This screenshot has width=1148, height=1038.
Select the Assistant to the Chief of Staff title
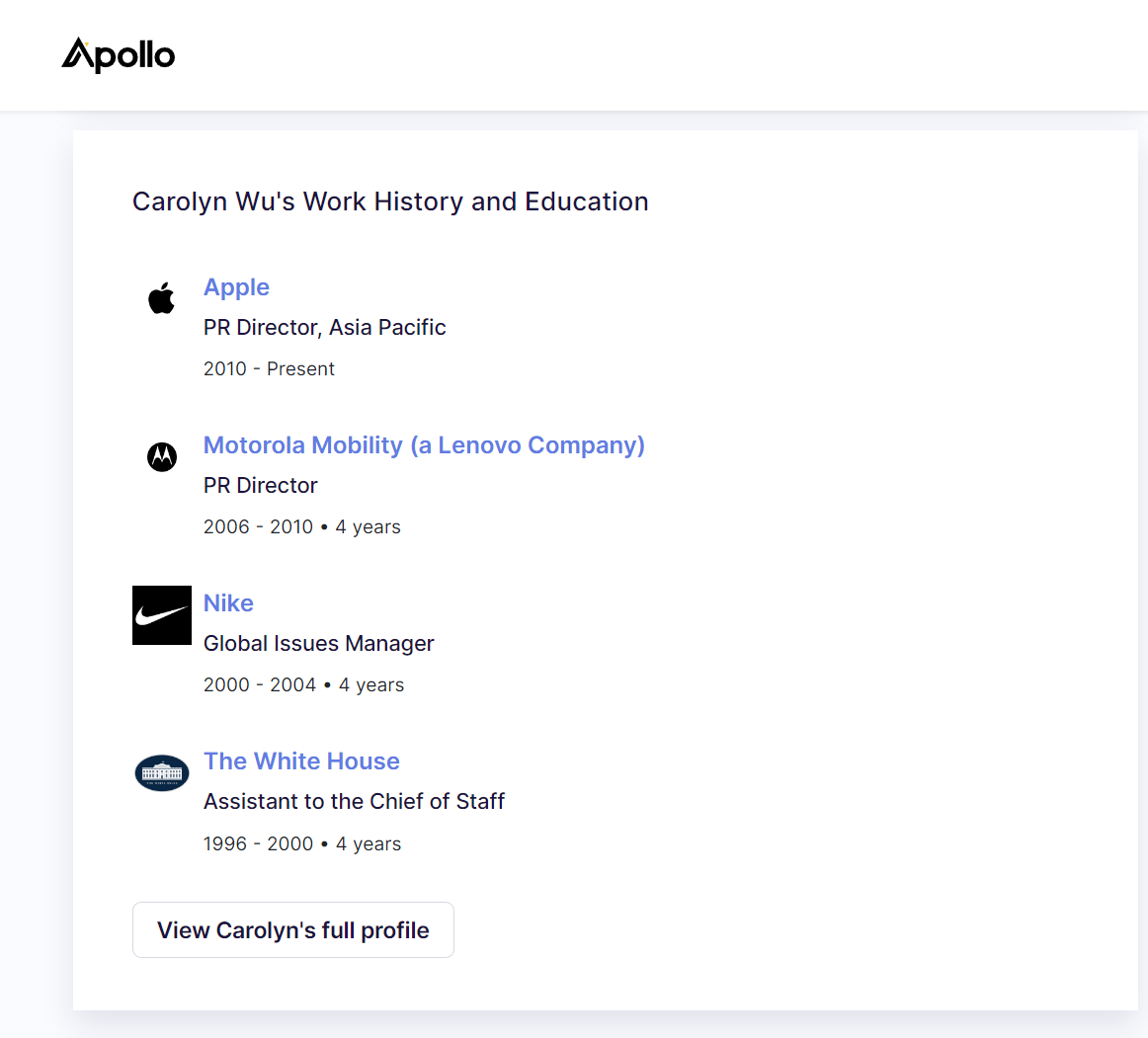point(354,802)
